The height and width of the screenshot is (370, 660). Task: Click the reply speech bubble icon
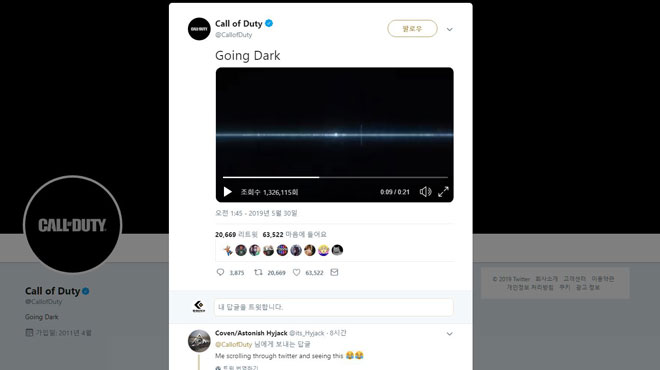pos(220,272)
